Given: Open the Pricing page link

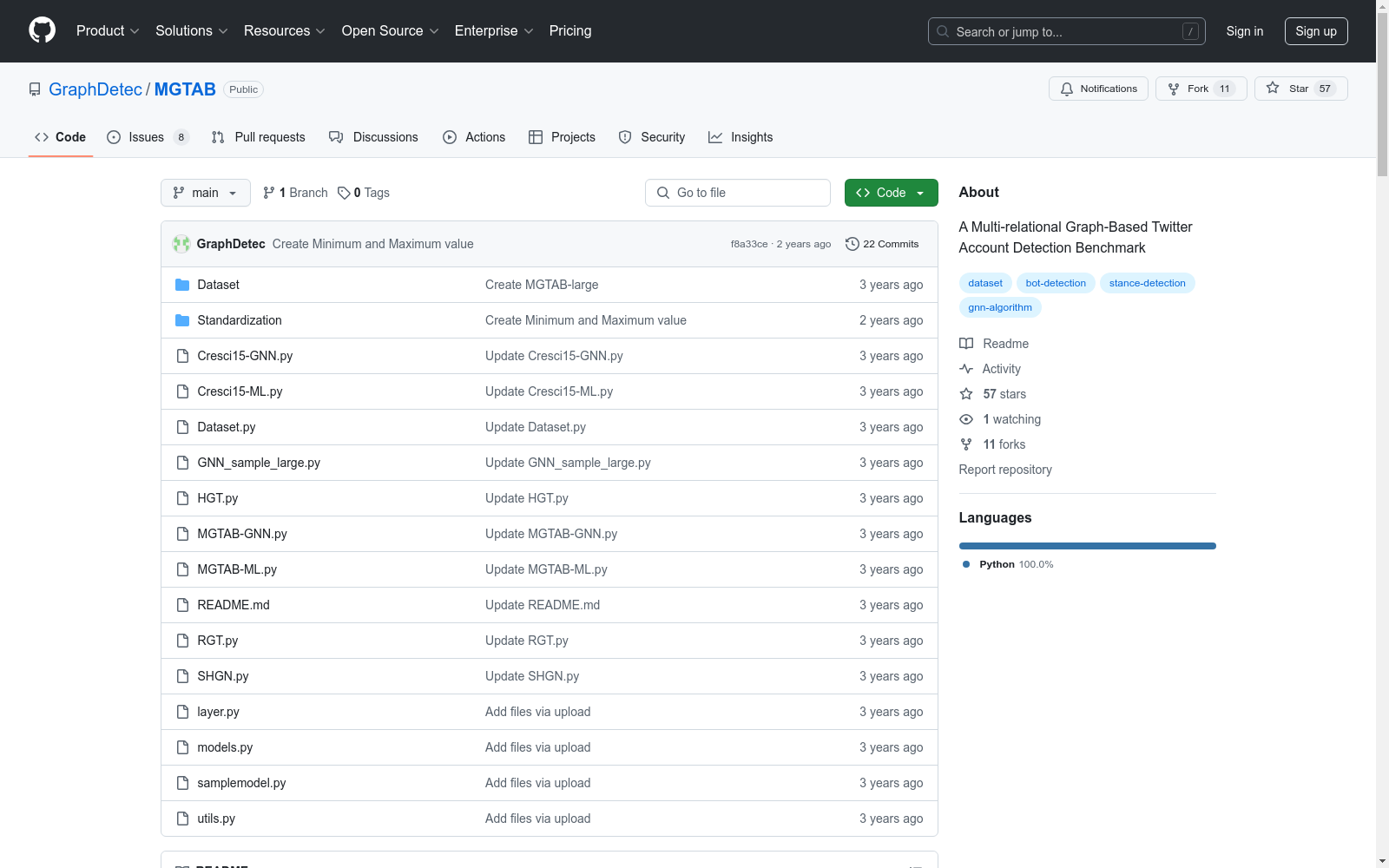Looking at the screenshot, I should [570, 31].
